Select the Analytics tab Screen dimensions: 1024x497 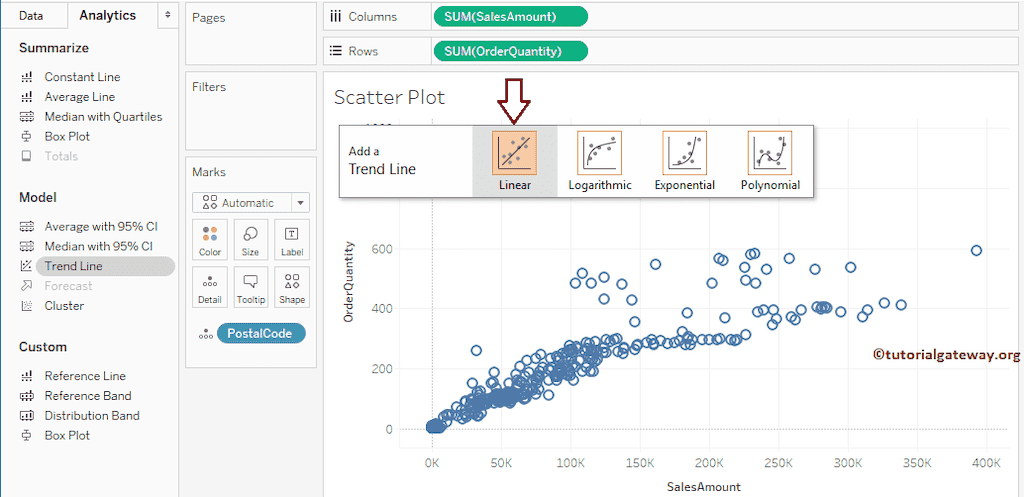coord(107,15)
